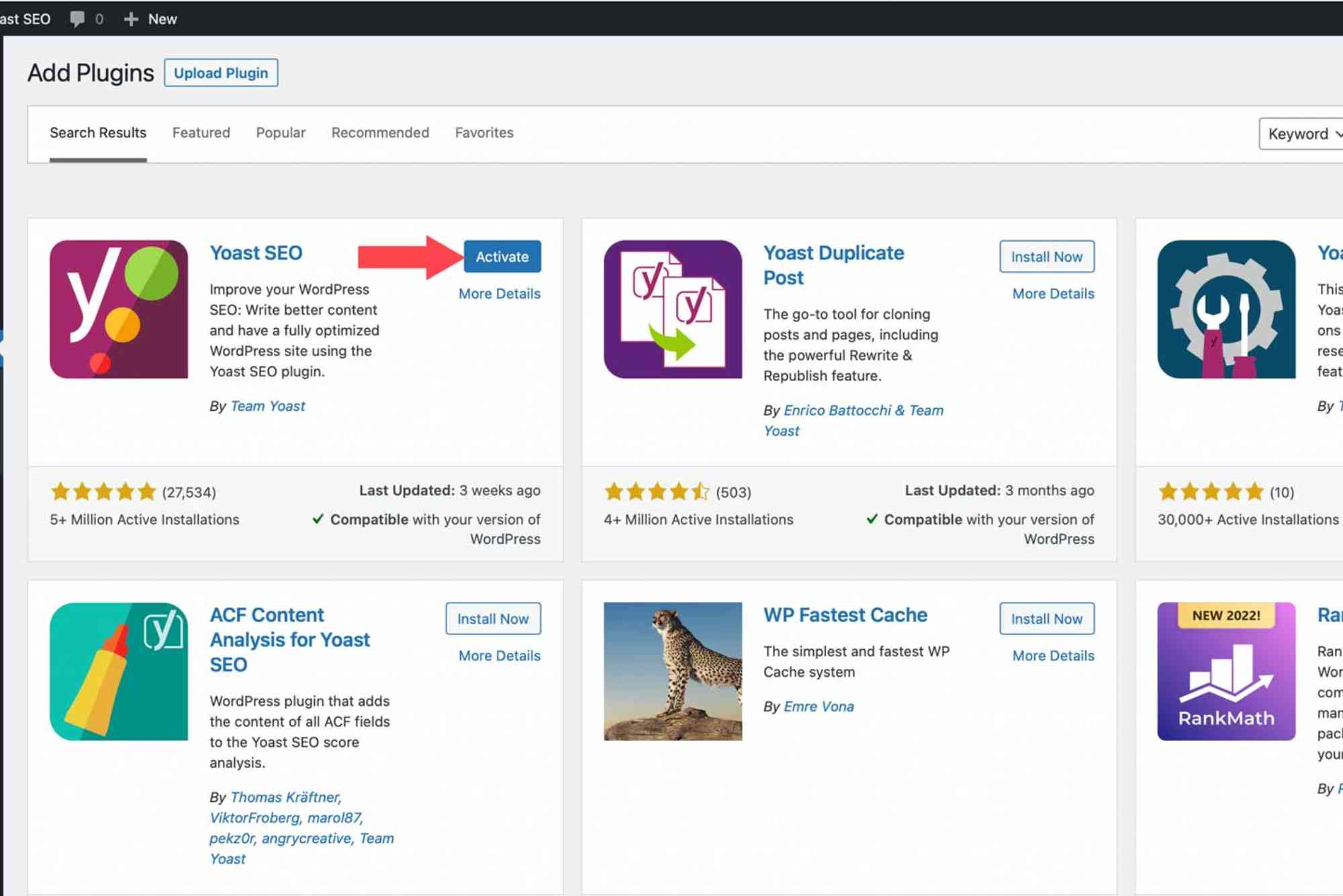Click the Emre Vona author link
The height and width of the screenshot is (896, 1343).
click(x=819, y=706)
